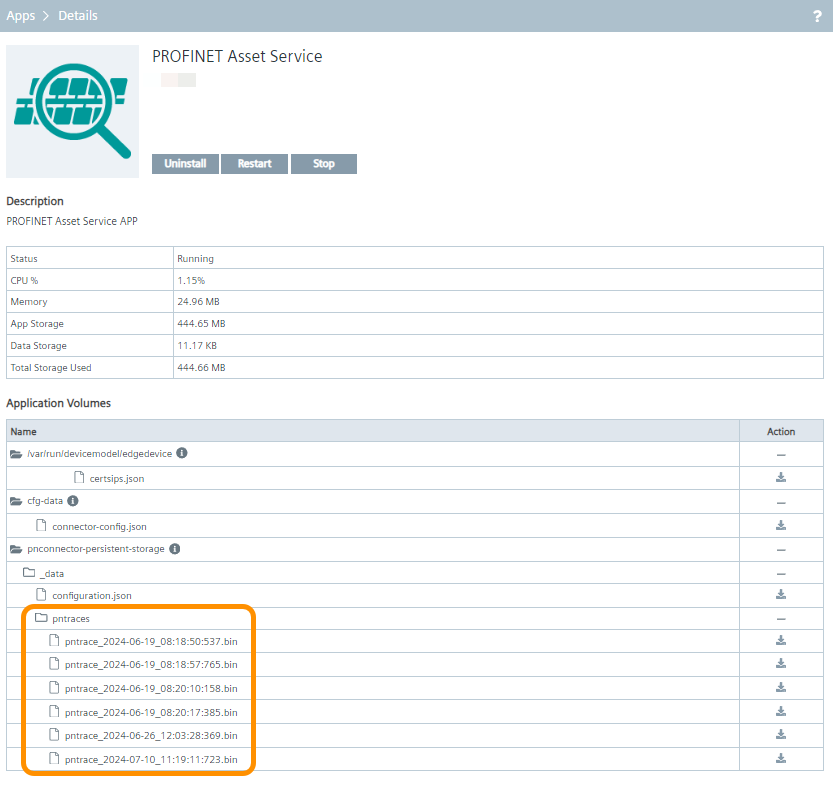Expand the pntraces folder
The image size is (833, 788).
41,617
